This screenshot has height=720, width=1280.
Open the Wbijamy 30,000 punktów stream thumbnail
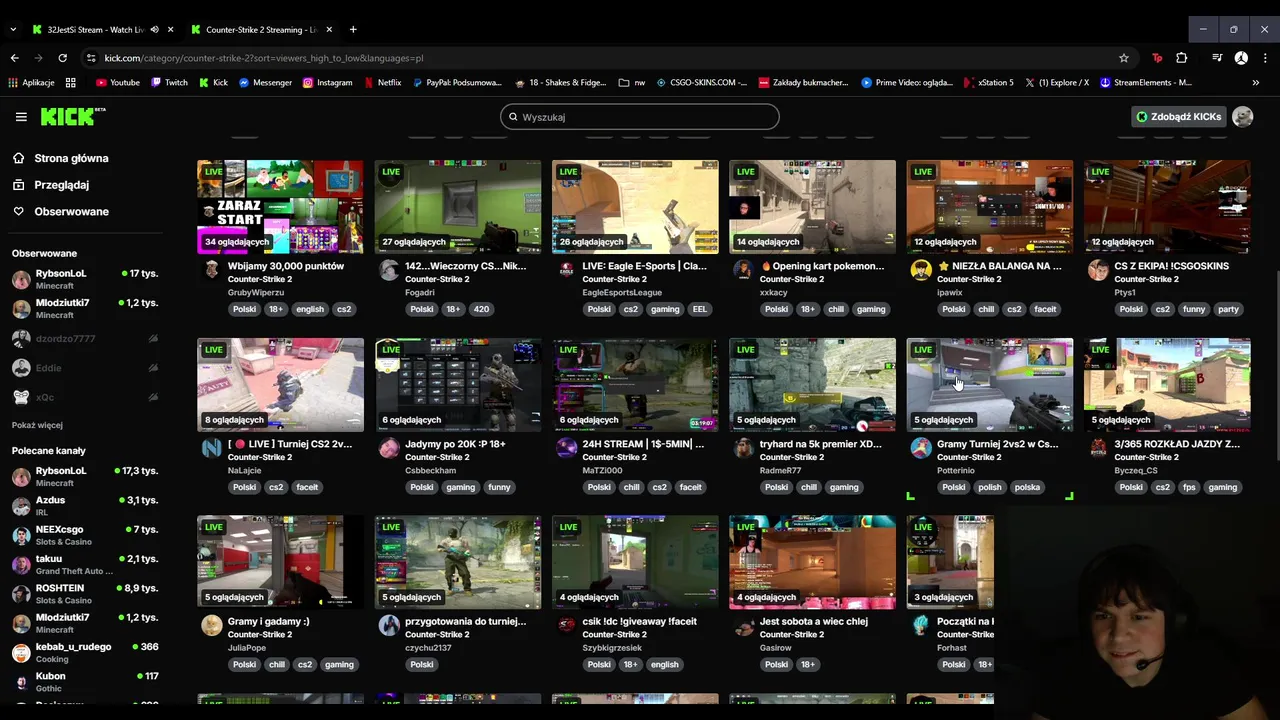(x=280, y=206)
